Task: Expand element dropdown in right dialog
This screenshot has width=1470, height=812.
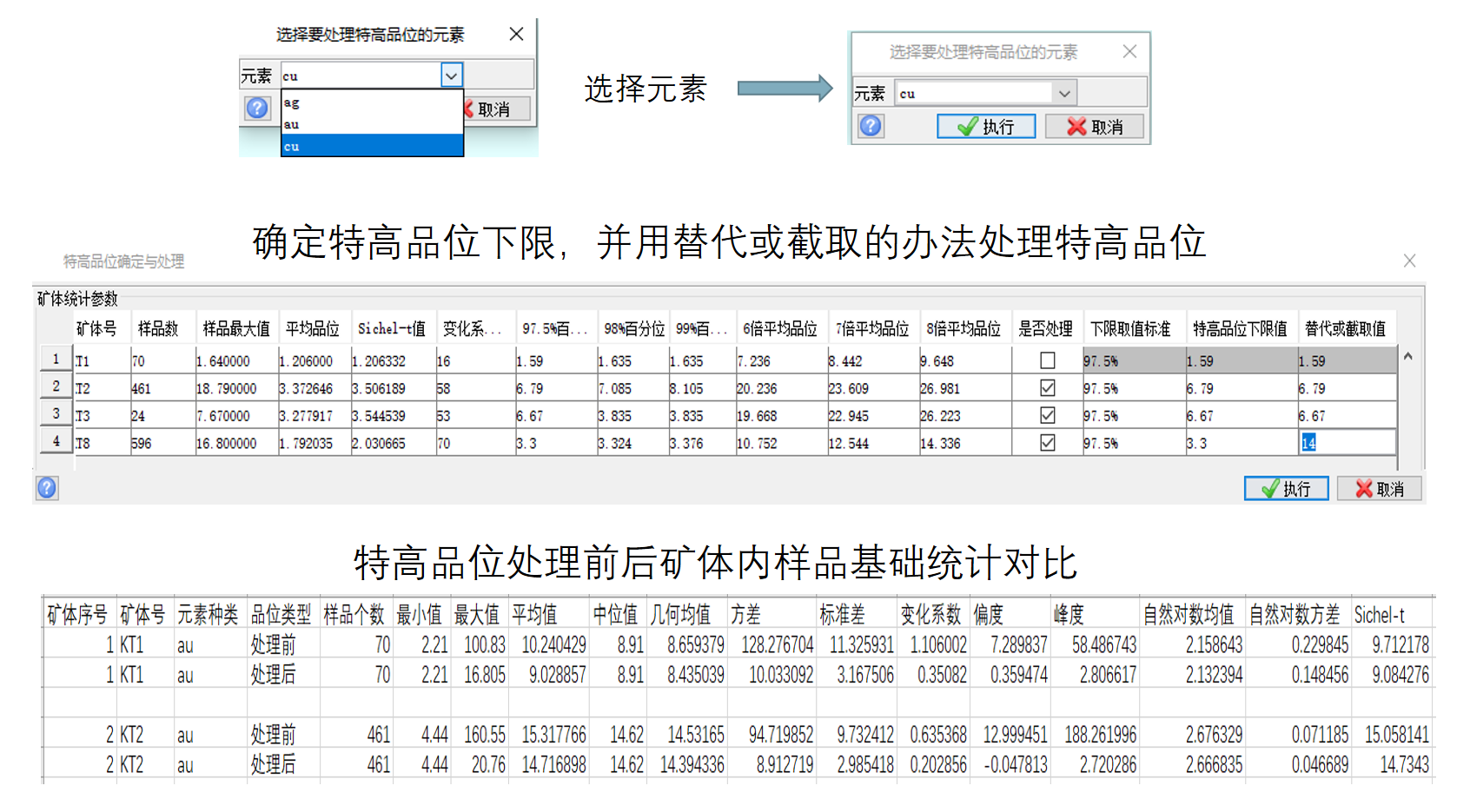Action: click(x=1063, y=93)
